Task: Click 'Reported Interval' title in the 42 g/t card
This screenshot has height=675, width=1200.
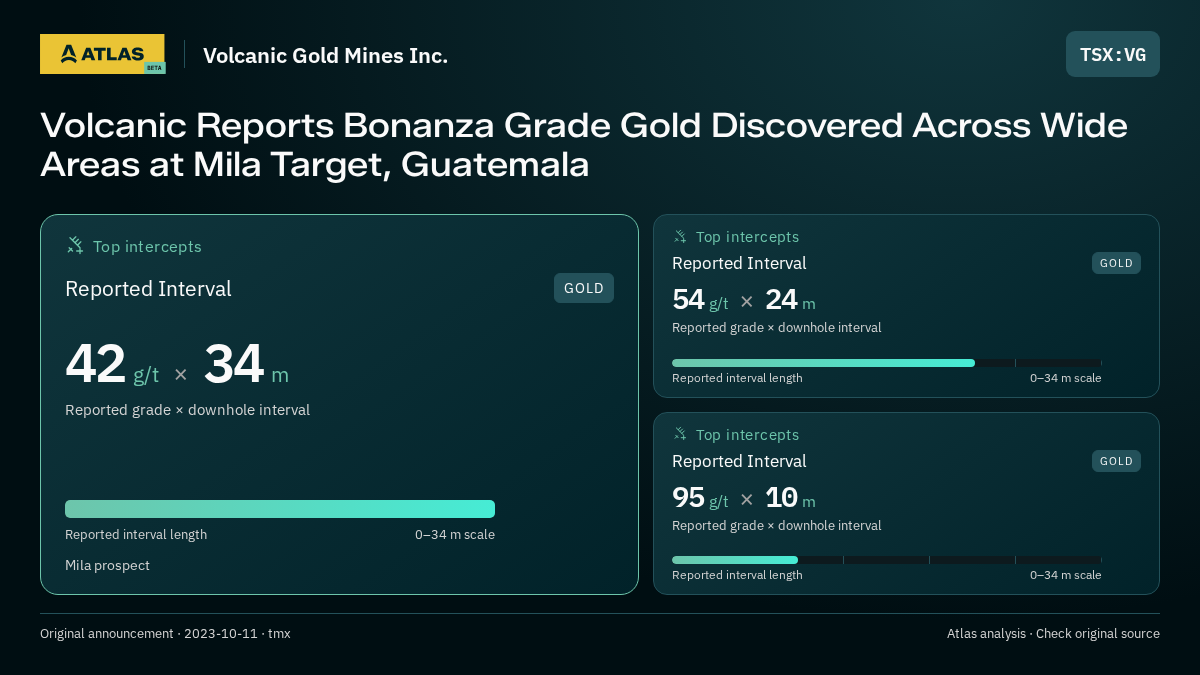Action: [x=148, y=289]
